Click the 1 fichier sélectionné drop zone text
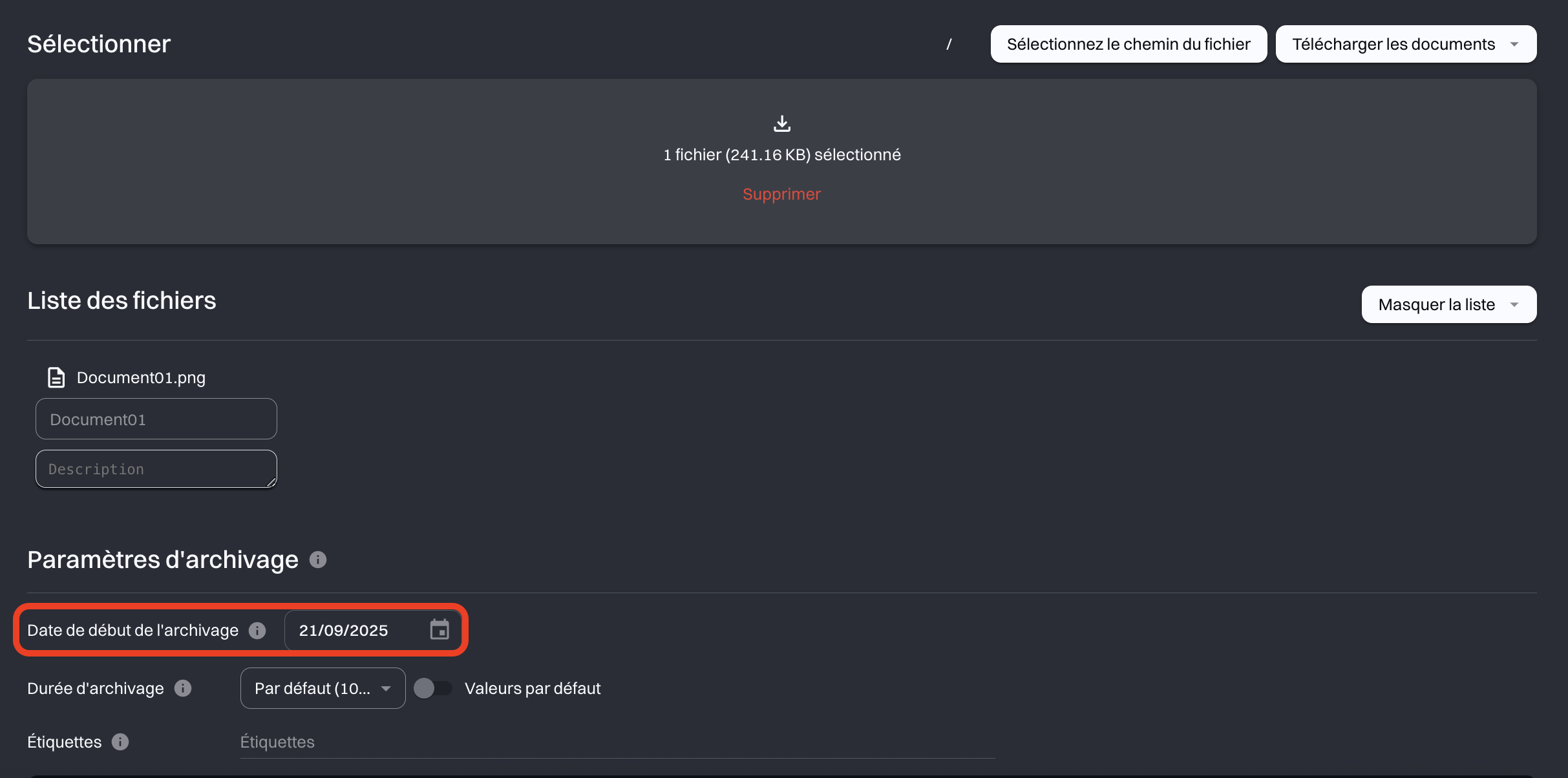Screen dimensions: 1568x778 tap(782, 155)
